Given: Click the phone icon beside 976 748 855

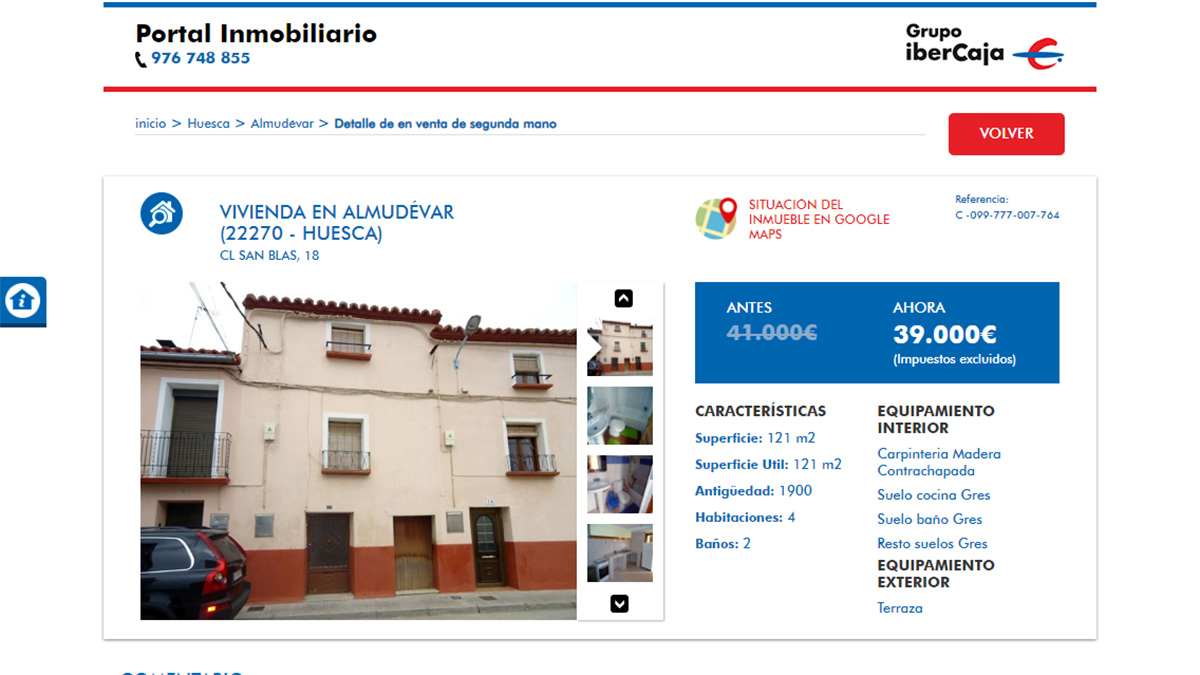Looking at the screenshot, I should click(141, 60).
